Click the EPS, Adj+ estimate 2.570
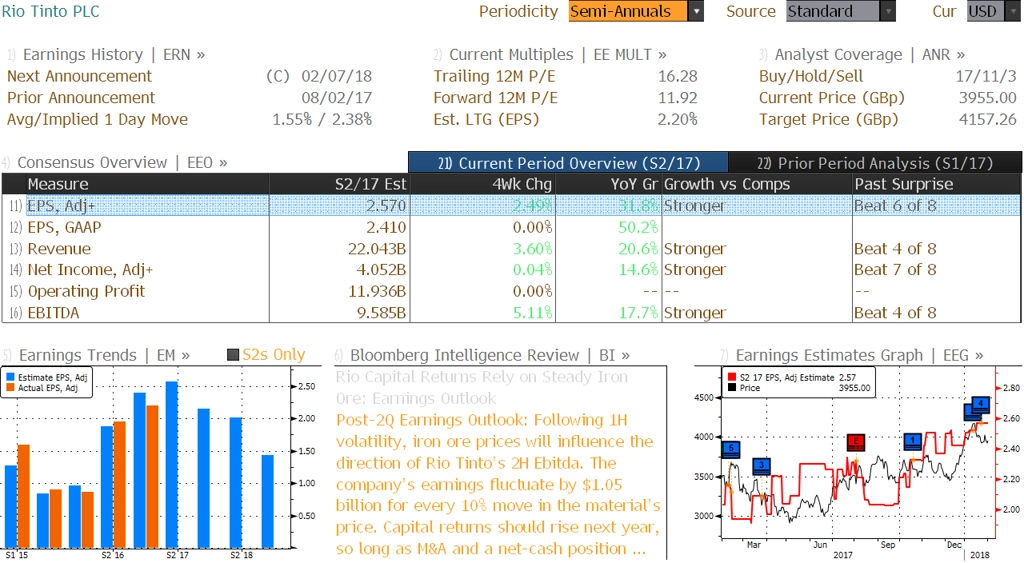1024x563 pixels. [386, 206]
